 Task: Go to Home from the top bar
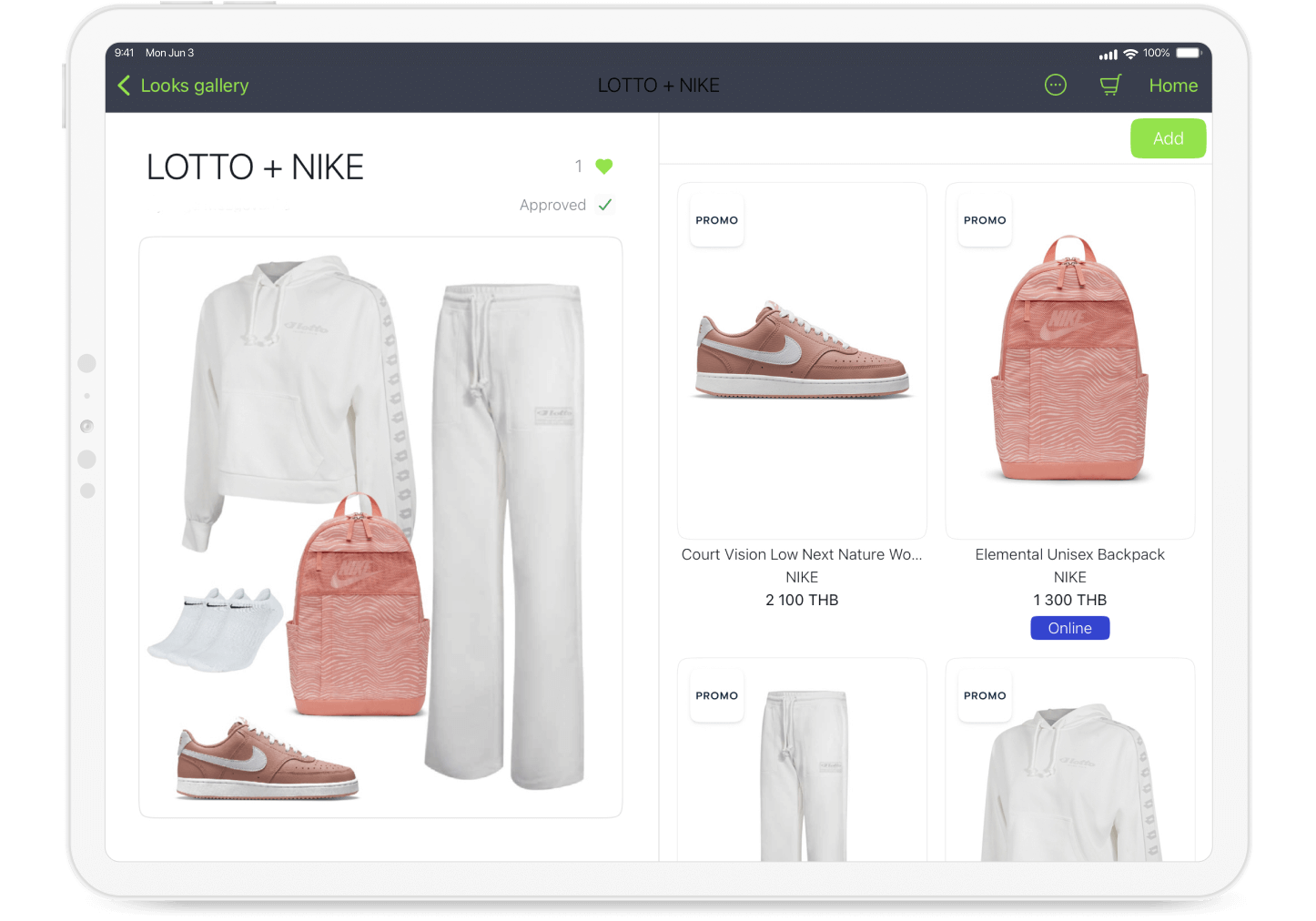1172,85
